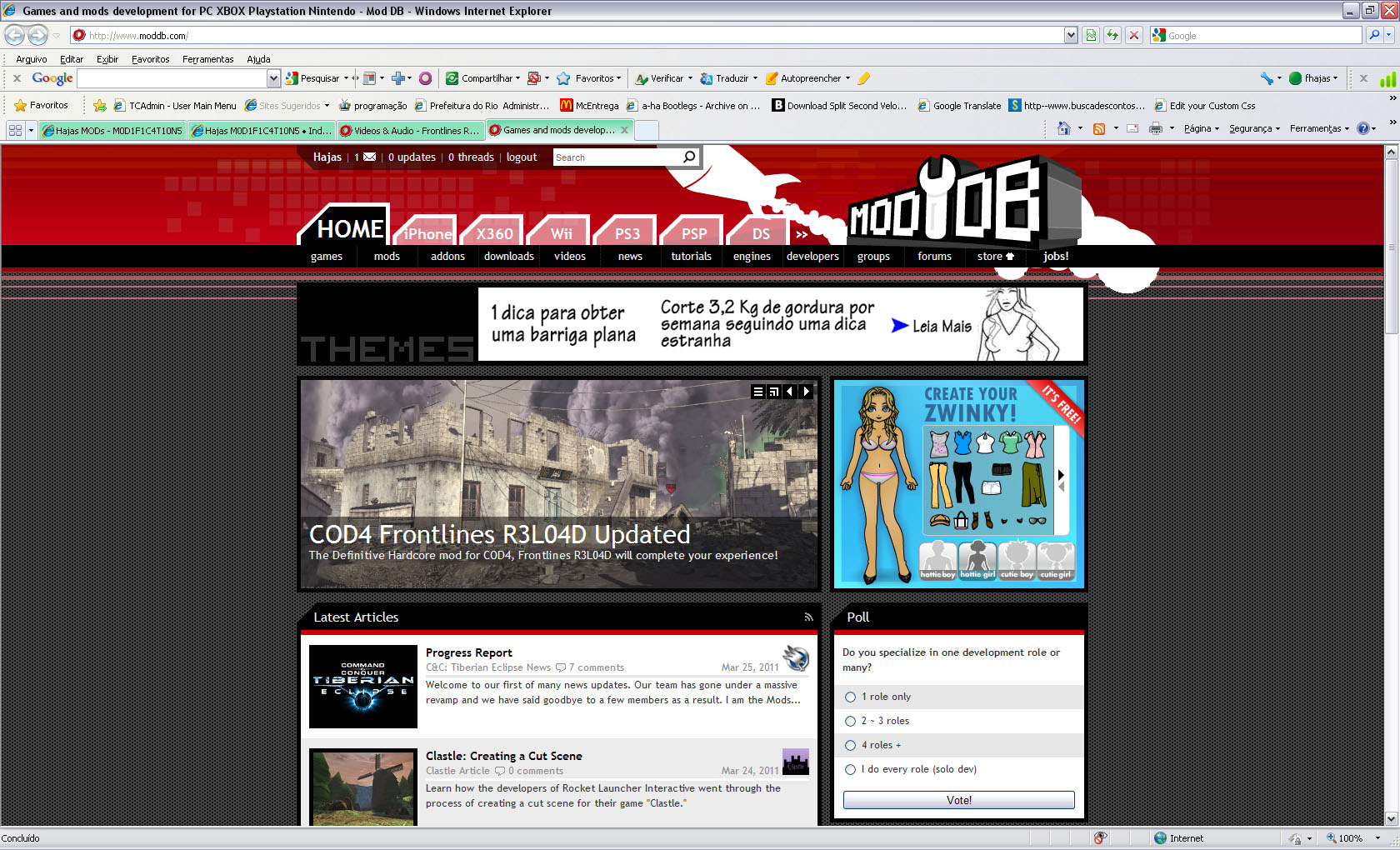Choose 'I do every role (solo dev)' option
The width and height of the screenshot is (1400, 850).
(x=850, y=769)
